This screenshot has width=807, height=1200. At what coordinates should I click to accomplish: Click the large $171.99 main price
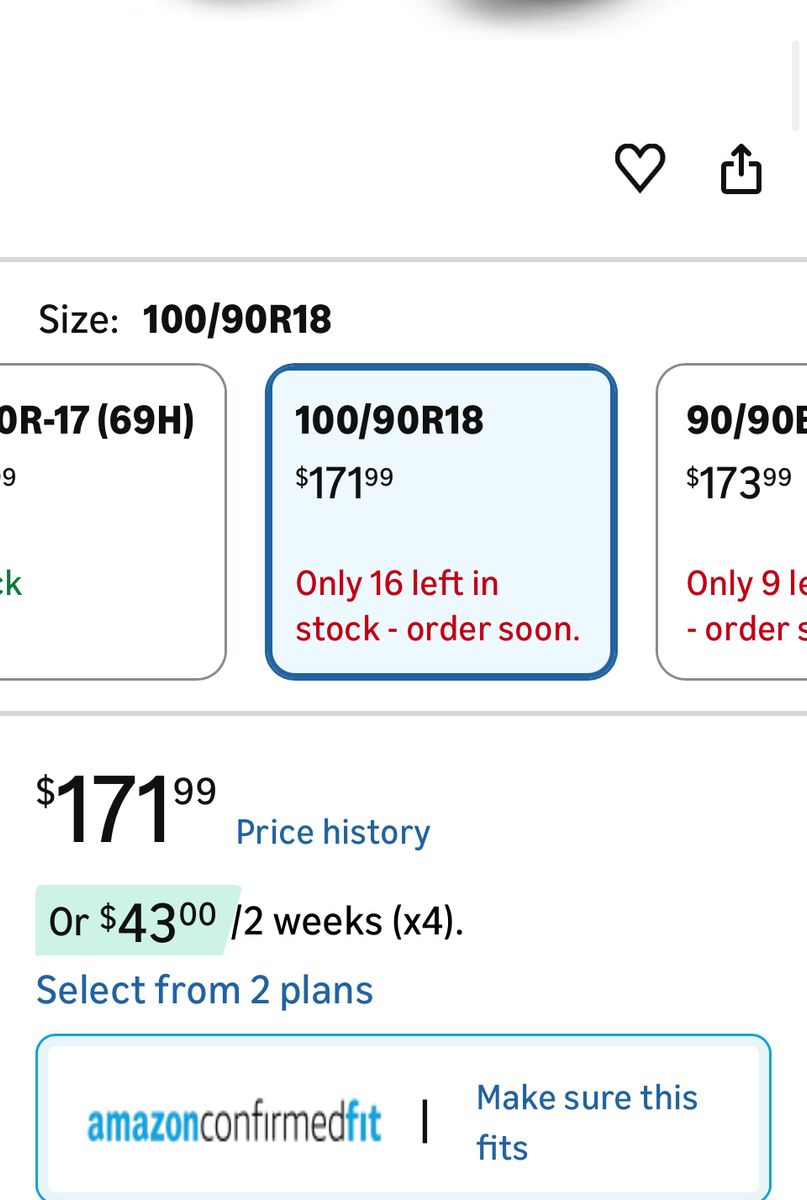(x=126, y=810)
